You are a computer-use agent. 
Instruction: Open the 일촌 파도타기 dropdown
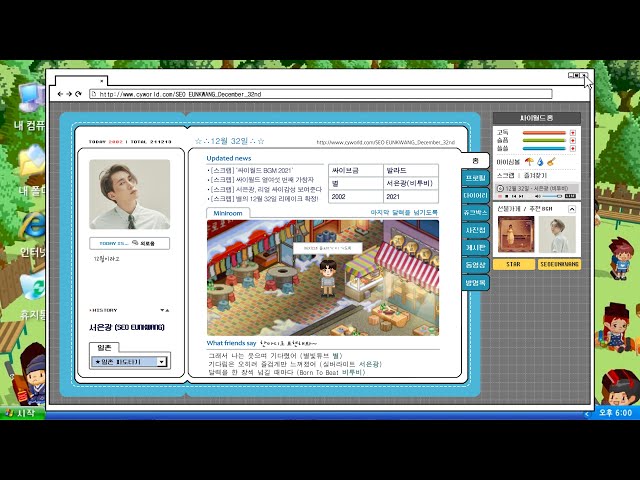pos(130,362)
